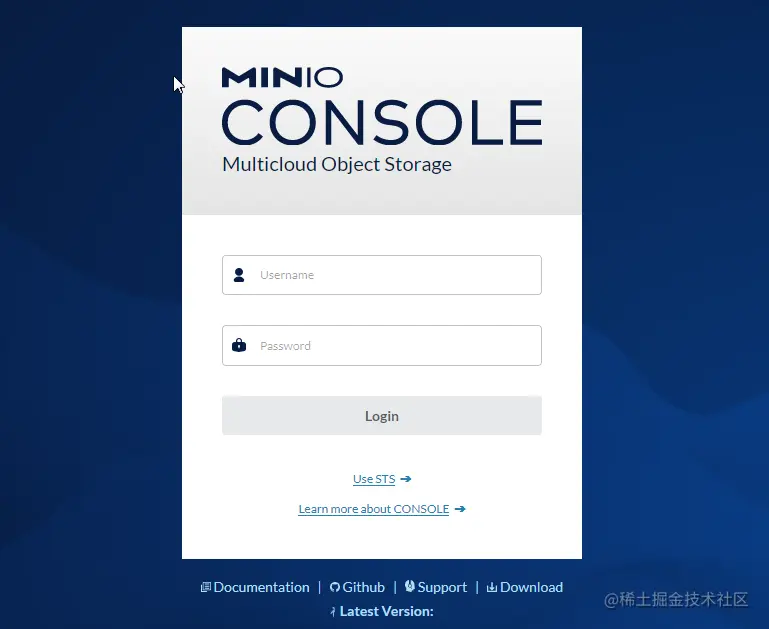This screenshot has width=769, height=629.
Task: Click the Documentation book icon
Action: coord(206,587)
